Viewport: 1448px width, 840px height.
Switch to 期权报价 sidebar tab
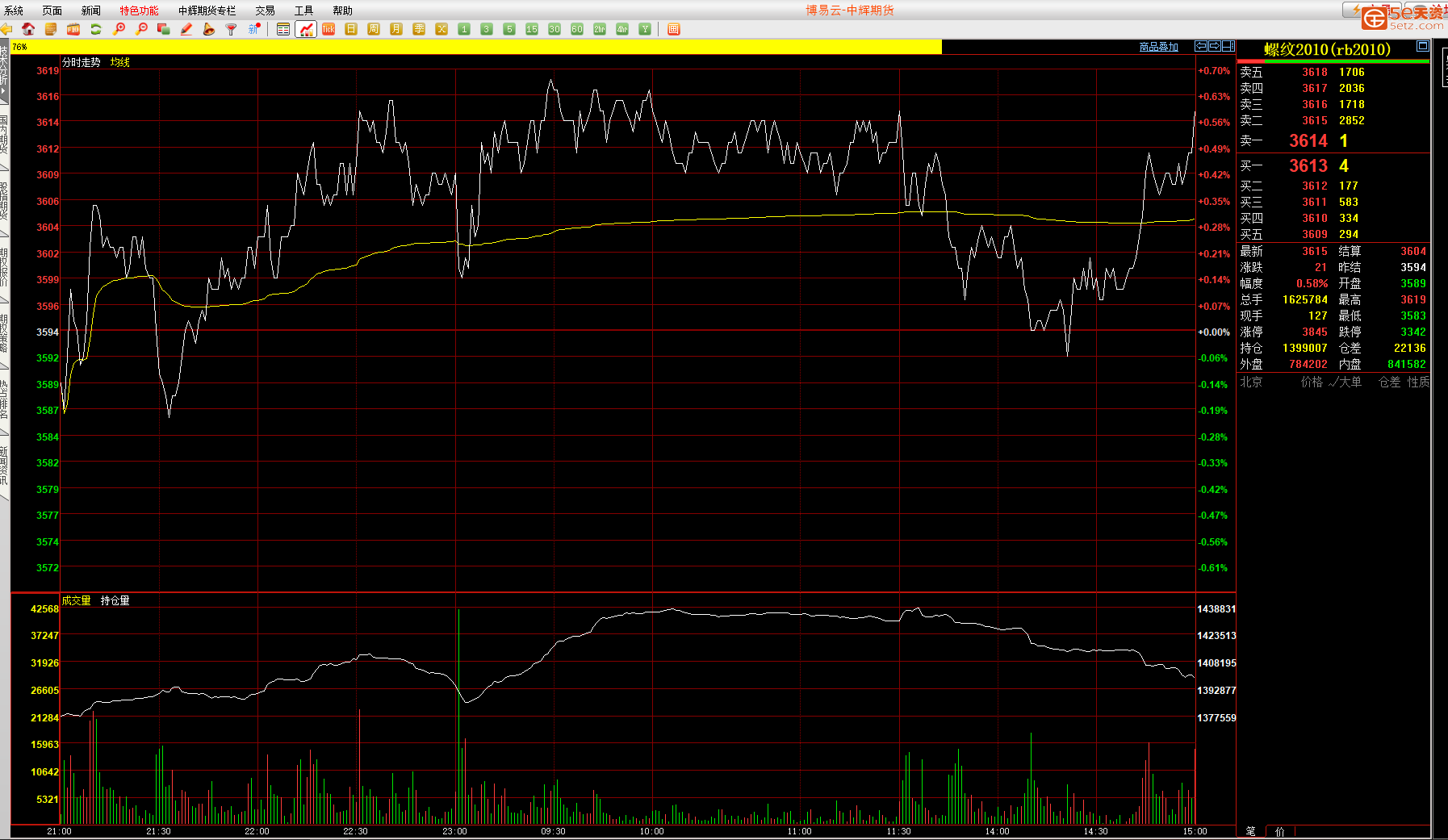[4, 267]
